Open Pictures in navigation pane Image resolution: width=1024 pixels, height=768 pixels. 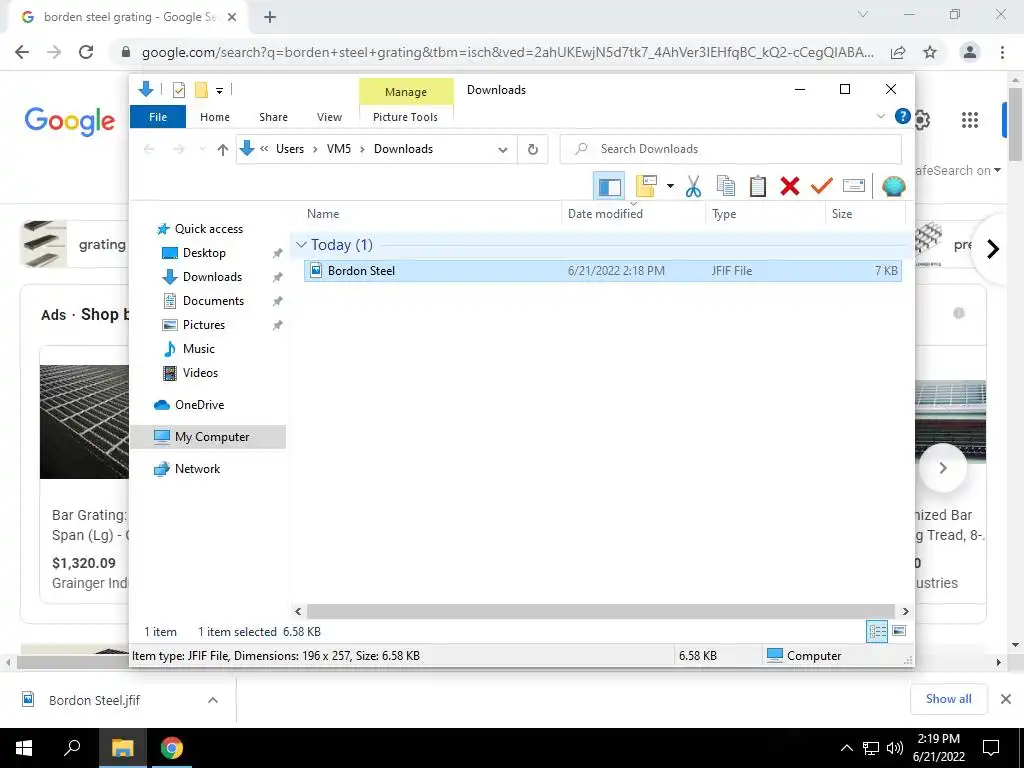click(203, 325)
